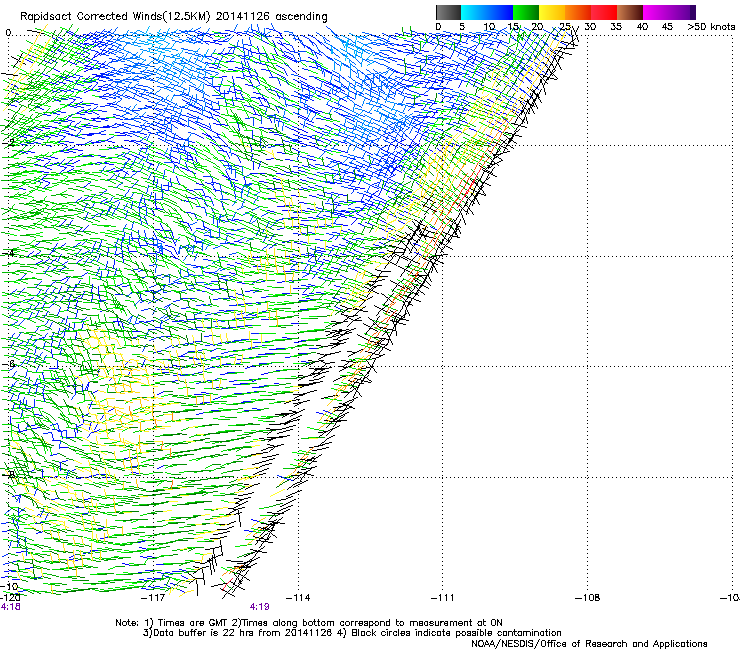Click the '40' legend scale label

pyautogui.click(x=642, y=27)
